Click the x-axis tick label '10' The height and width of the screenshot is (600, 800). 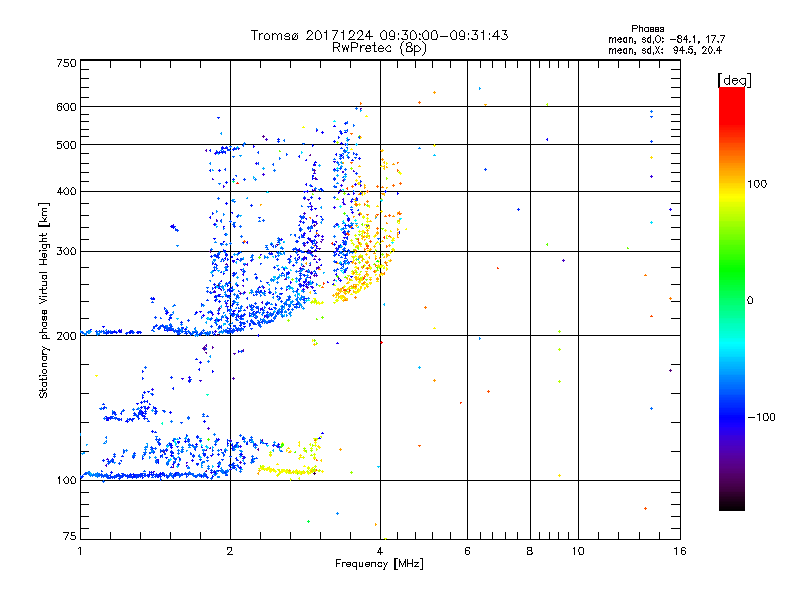coord(578,551)
